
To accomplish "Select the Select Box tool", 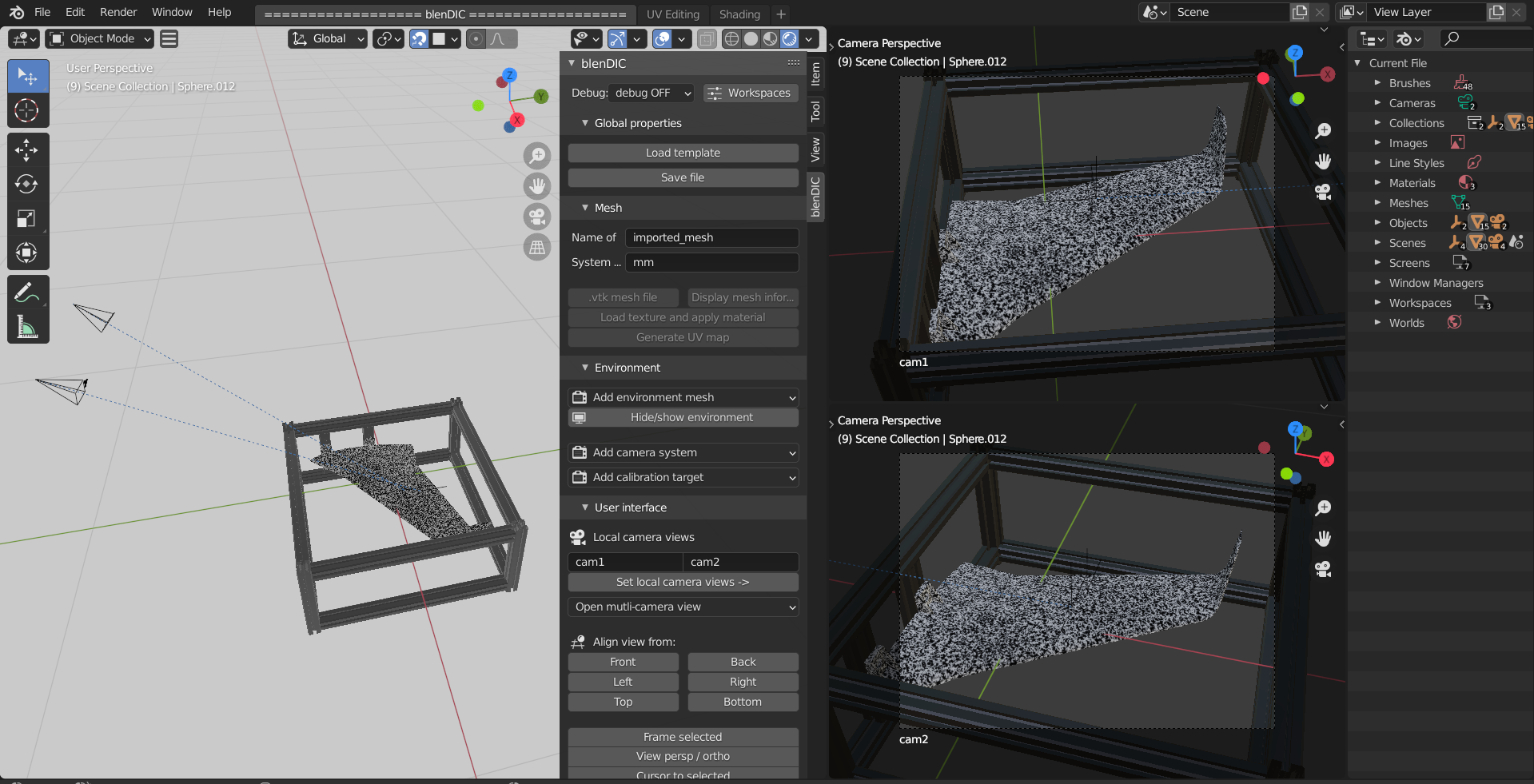I will 28,77.
